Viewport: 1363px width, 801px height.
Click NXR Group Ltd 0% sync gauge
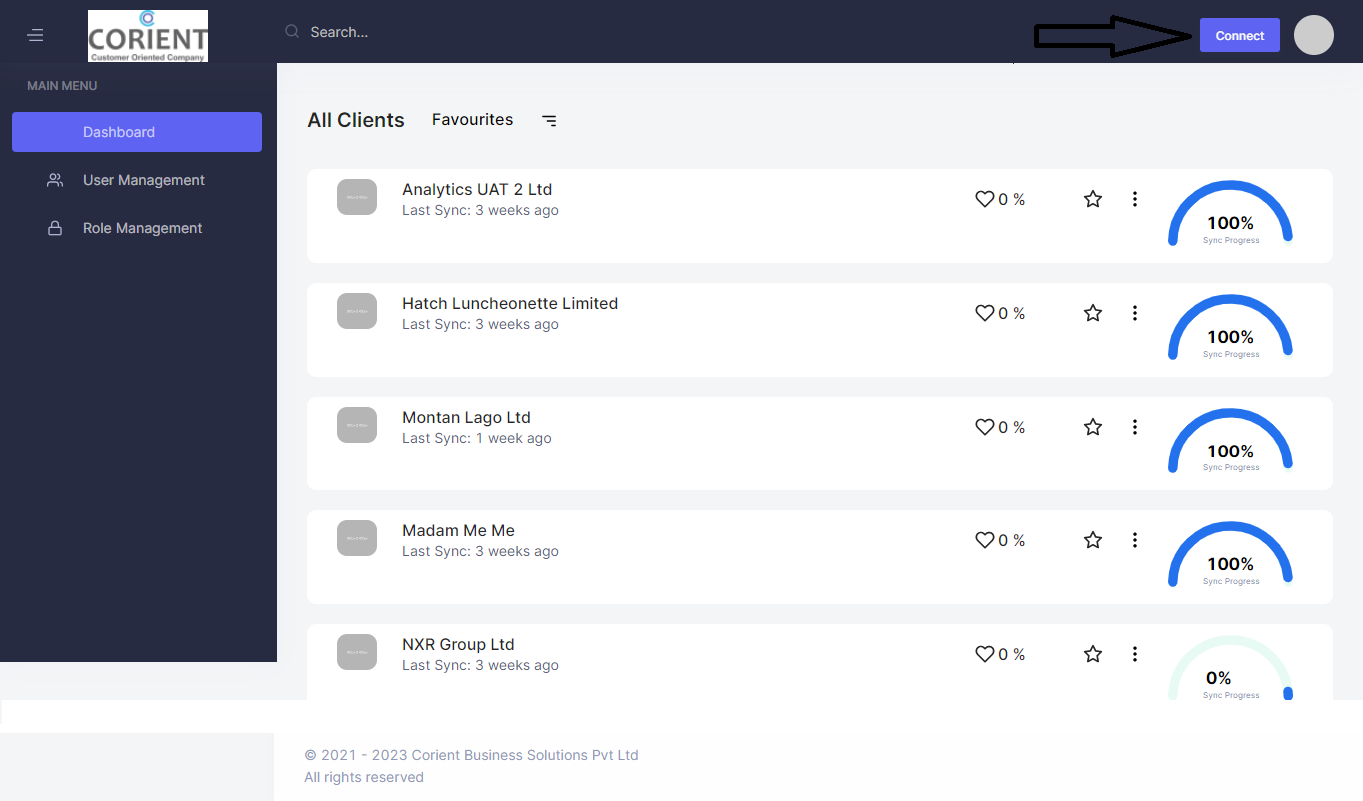click(1230, 667)
